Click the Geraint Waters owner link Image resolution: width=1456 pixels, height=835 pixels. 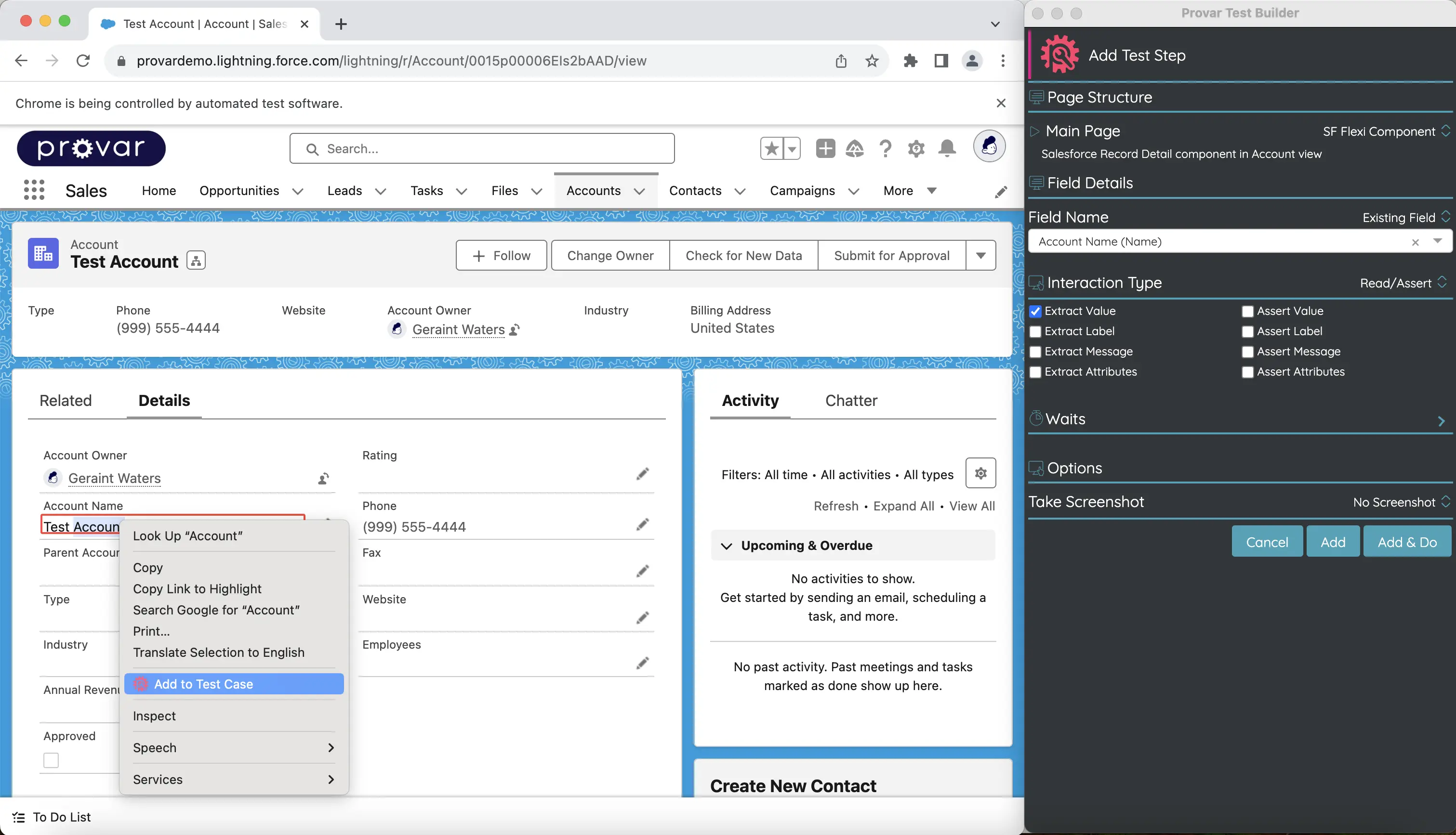click(x=458, y=330)
